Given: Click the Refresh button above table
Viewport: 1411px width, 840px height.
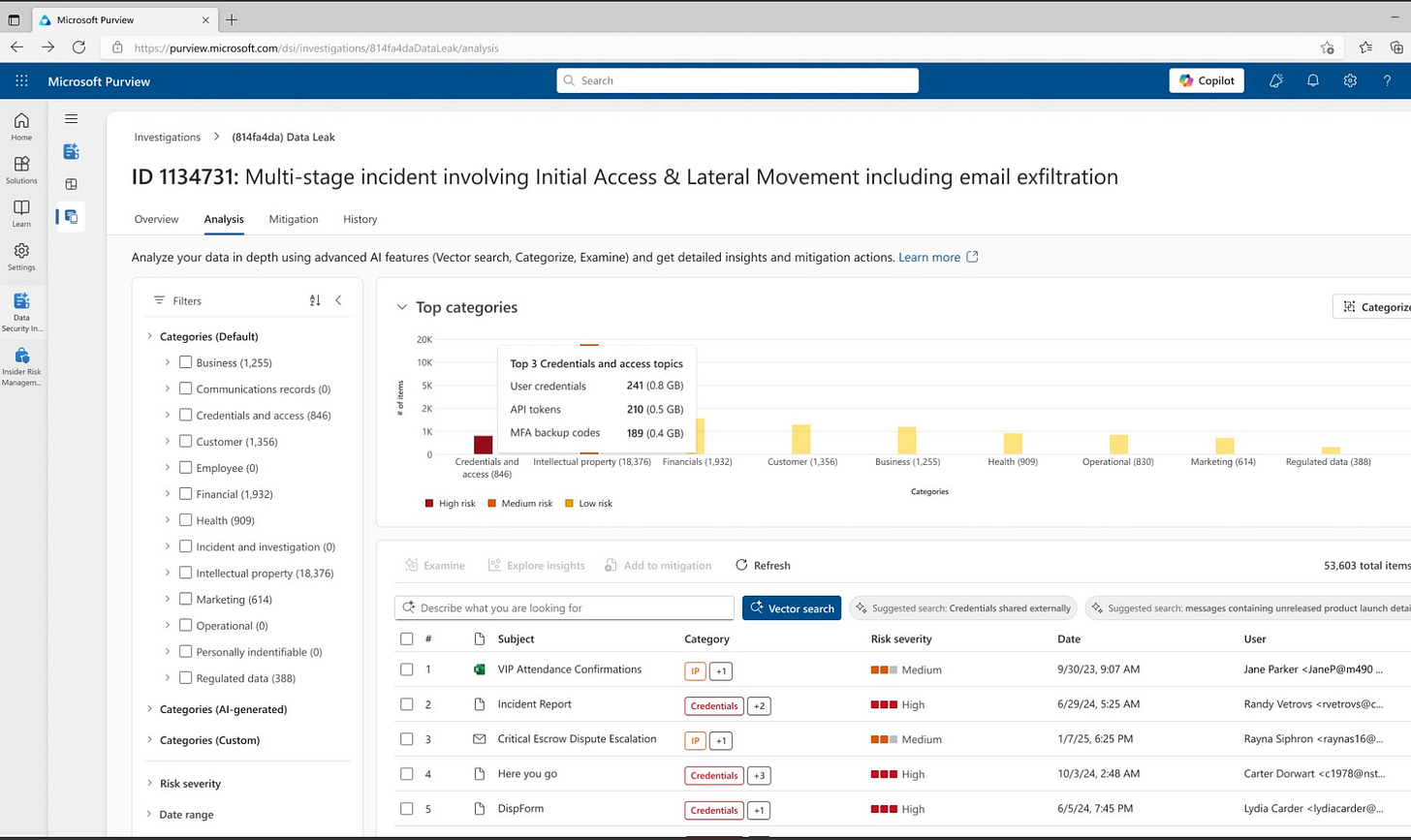Looking at the screenshot, I should [763, 566].
